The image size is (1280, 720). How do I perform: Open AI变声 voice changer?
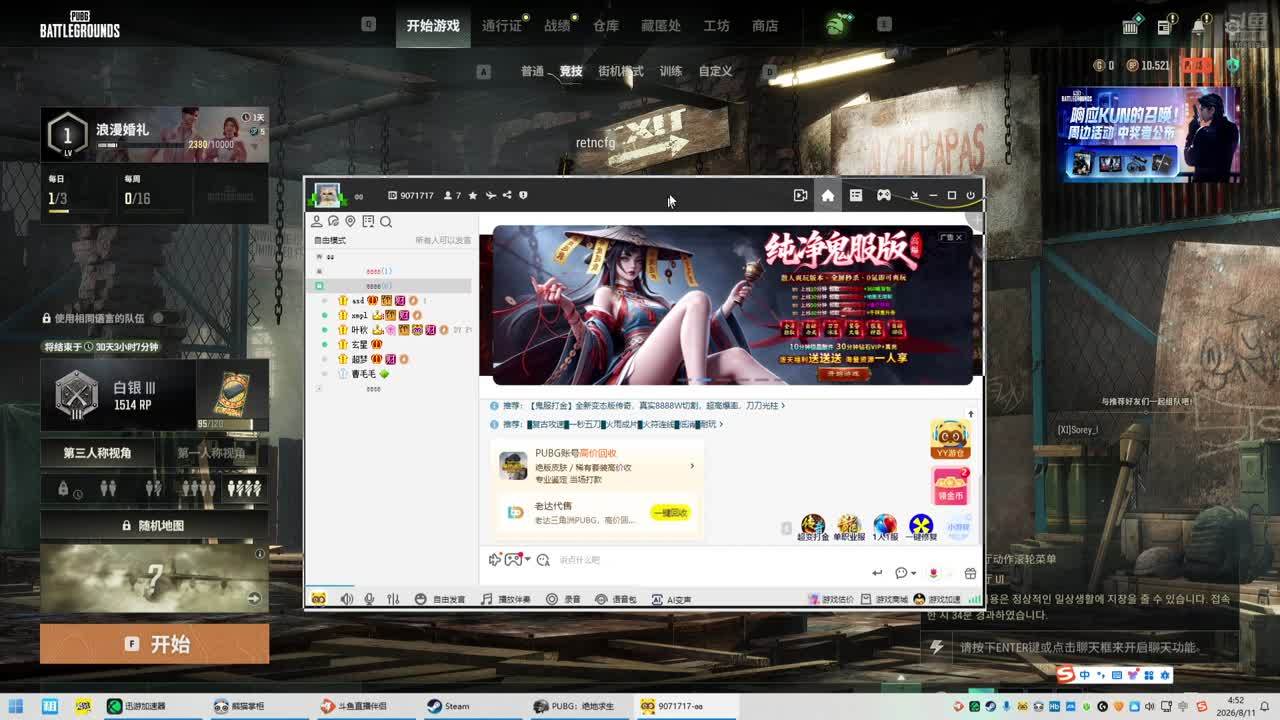(672, 599)
